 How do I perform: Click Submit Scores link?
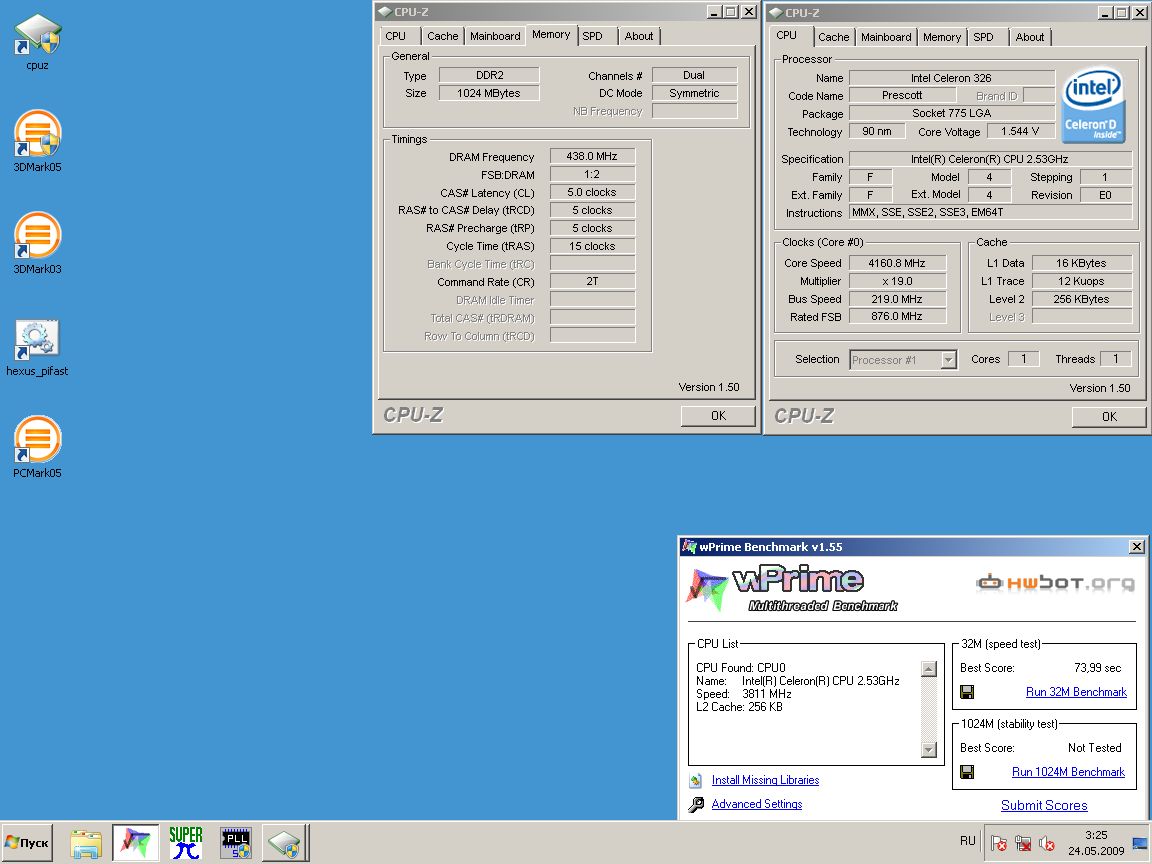[x=1044, y=805]
